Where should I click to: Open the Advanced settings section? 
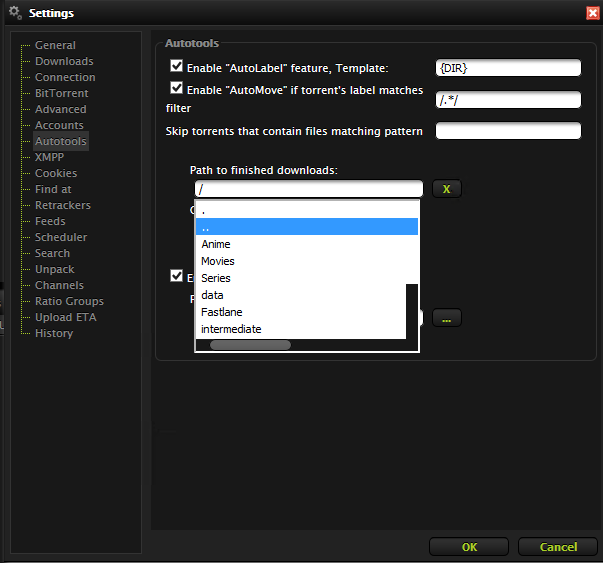[x=60, y=109]
